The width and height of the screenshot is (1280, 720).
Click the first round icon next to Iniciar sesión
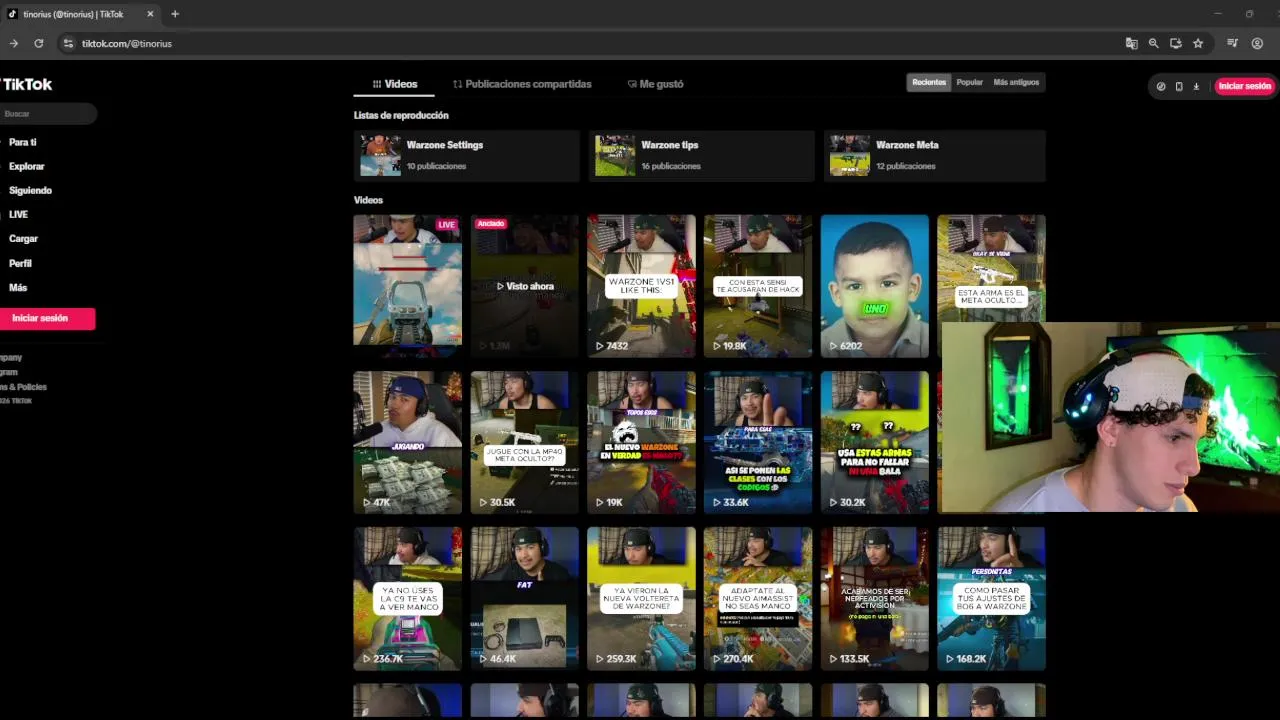(x=1161, y=86)
